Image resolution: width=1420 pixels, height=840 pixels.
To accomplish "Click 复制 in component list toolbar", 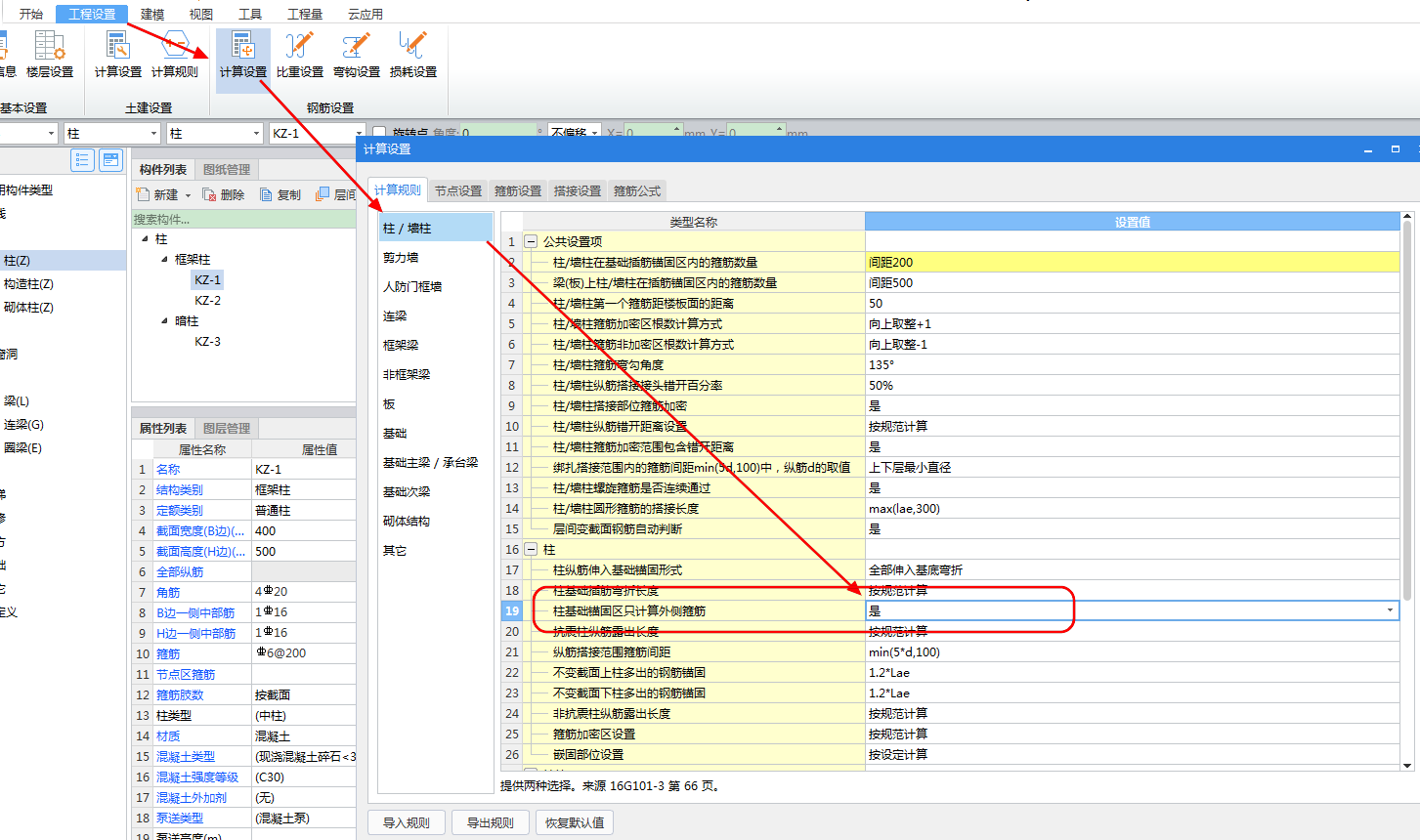I will point(280,194).
